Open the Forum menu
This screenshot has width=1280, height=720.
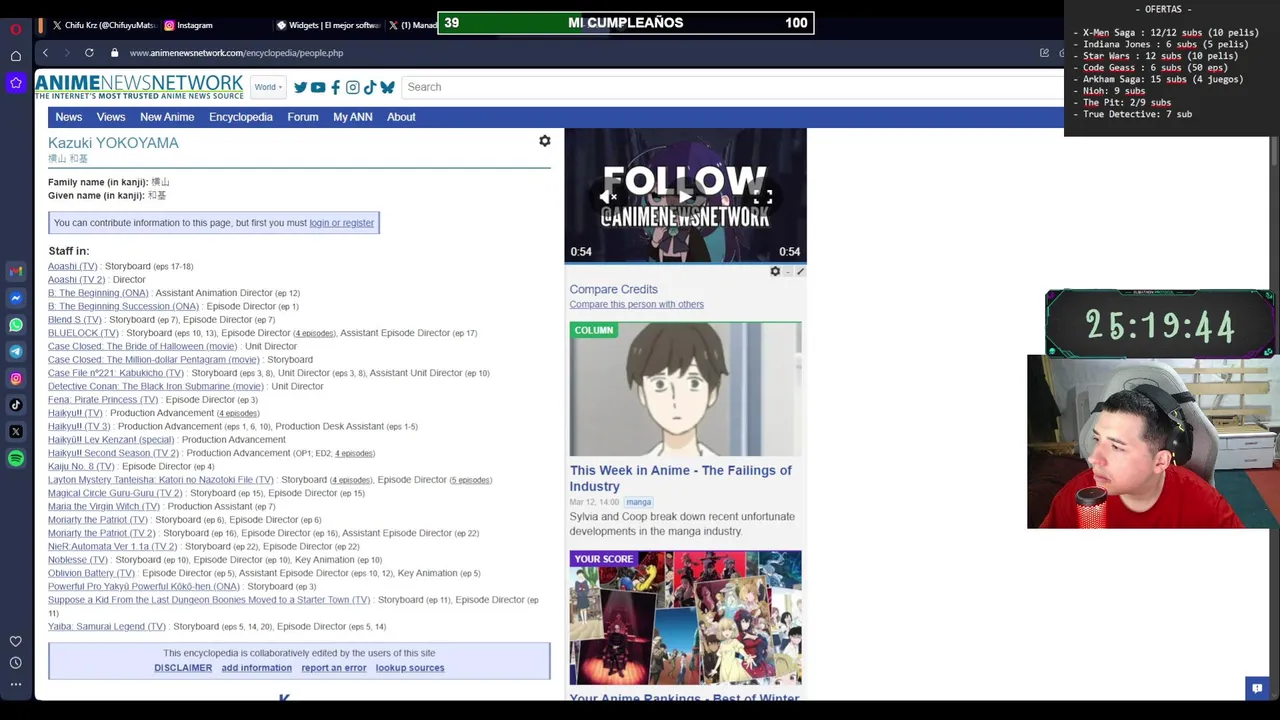click(303, 117)
